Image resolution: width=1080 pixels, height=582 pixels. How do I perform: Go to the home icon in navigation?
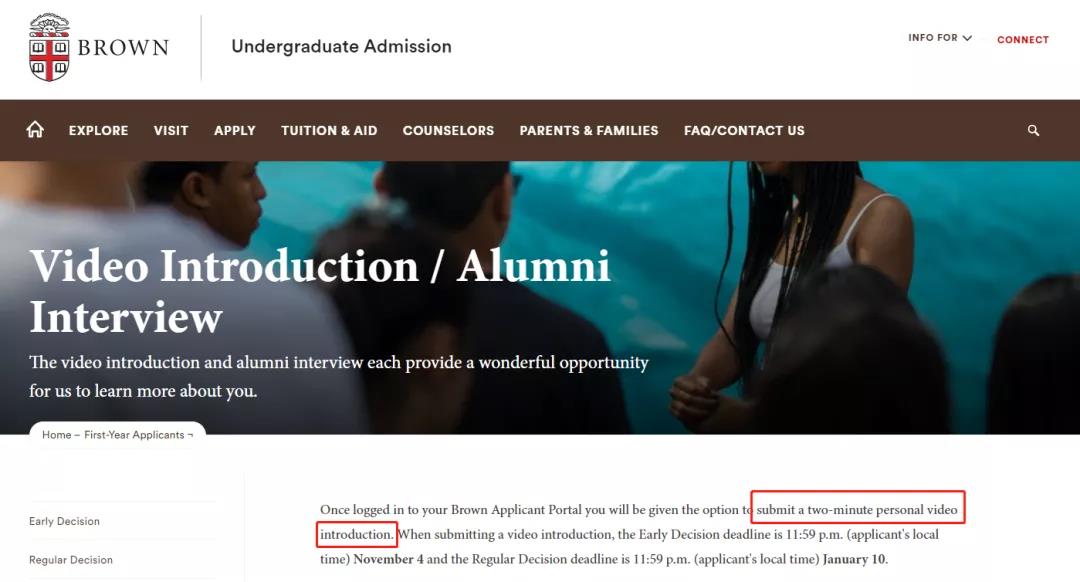(35, 130)
